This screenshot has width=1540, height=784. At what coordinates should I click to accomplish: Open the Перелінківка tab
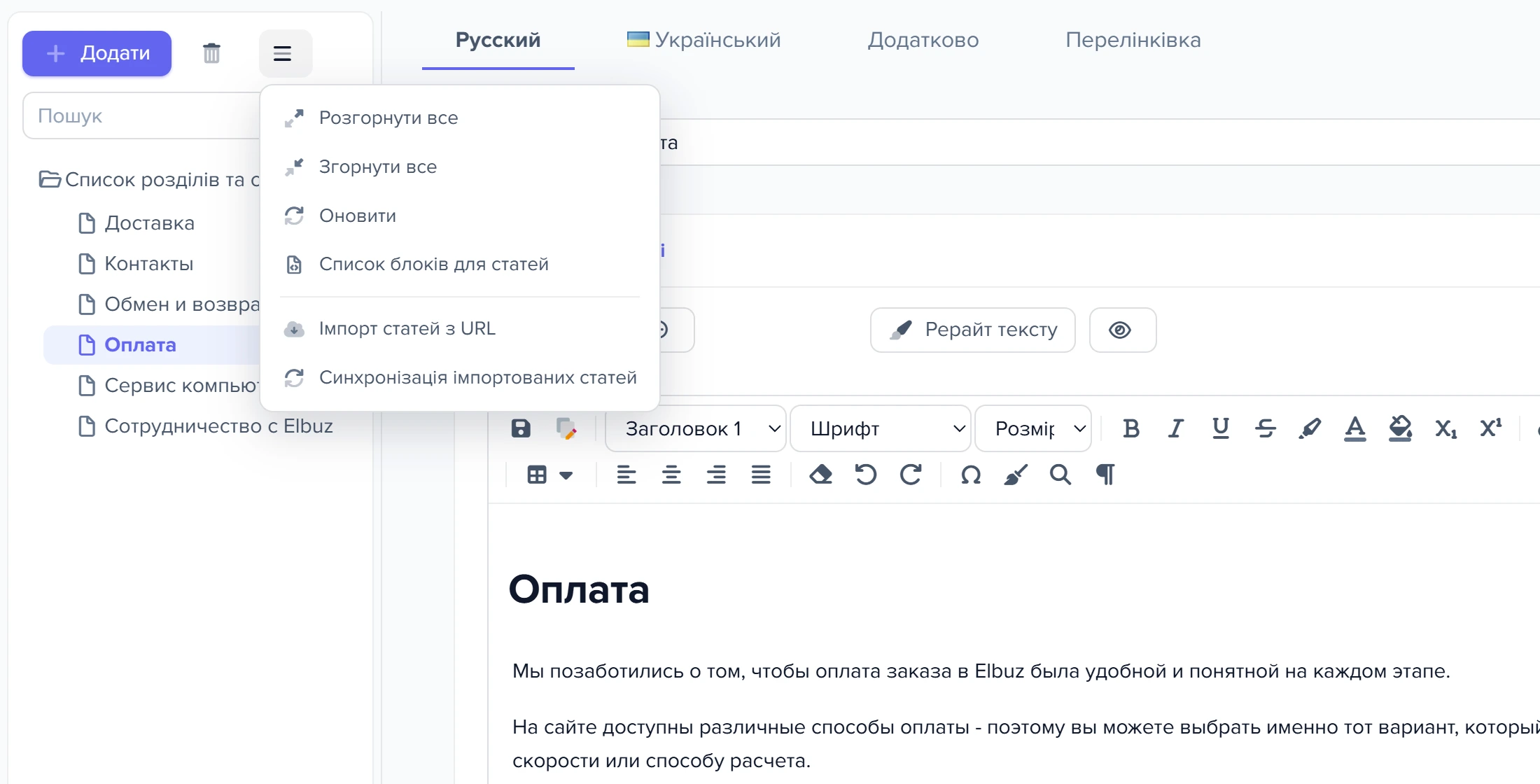[x=1133, y=40]
